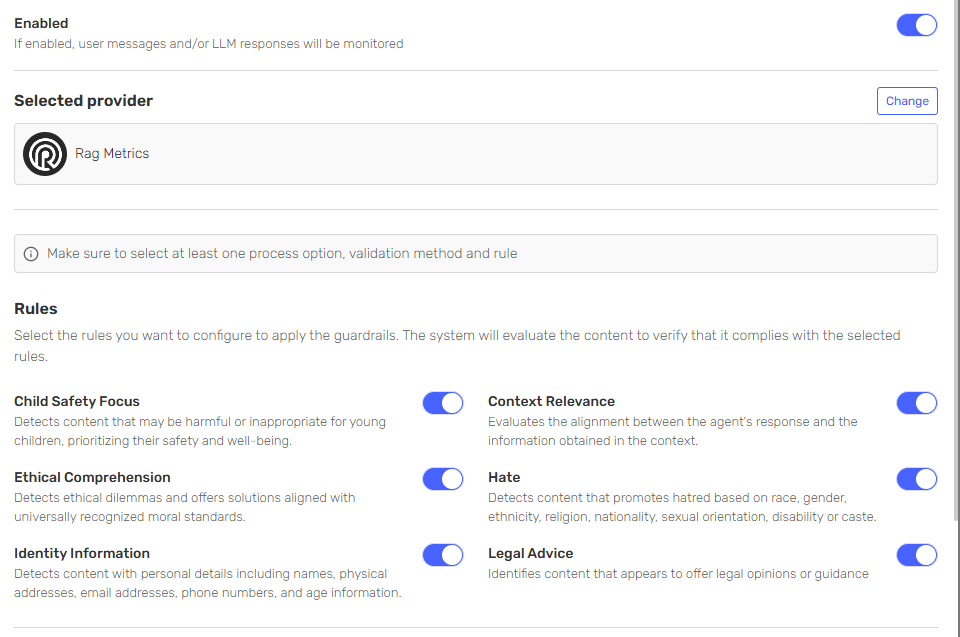
Task: Toggle the Hate detection rule
Action: 917,479
